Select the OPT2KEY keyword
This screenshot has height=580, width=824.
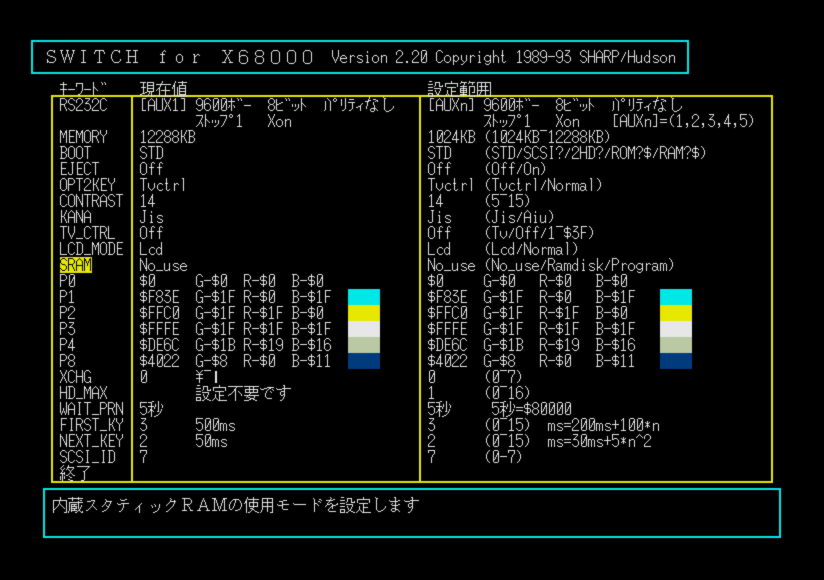(x=87, y=185)
